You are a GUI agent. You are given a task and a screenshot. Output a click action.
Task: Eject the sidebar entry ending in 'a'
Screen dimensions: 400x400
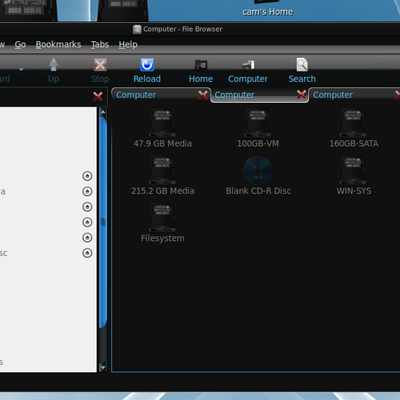click(x=87, y=191)
